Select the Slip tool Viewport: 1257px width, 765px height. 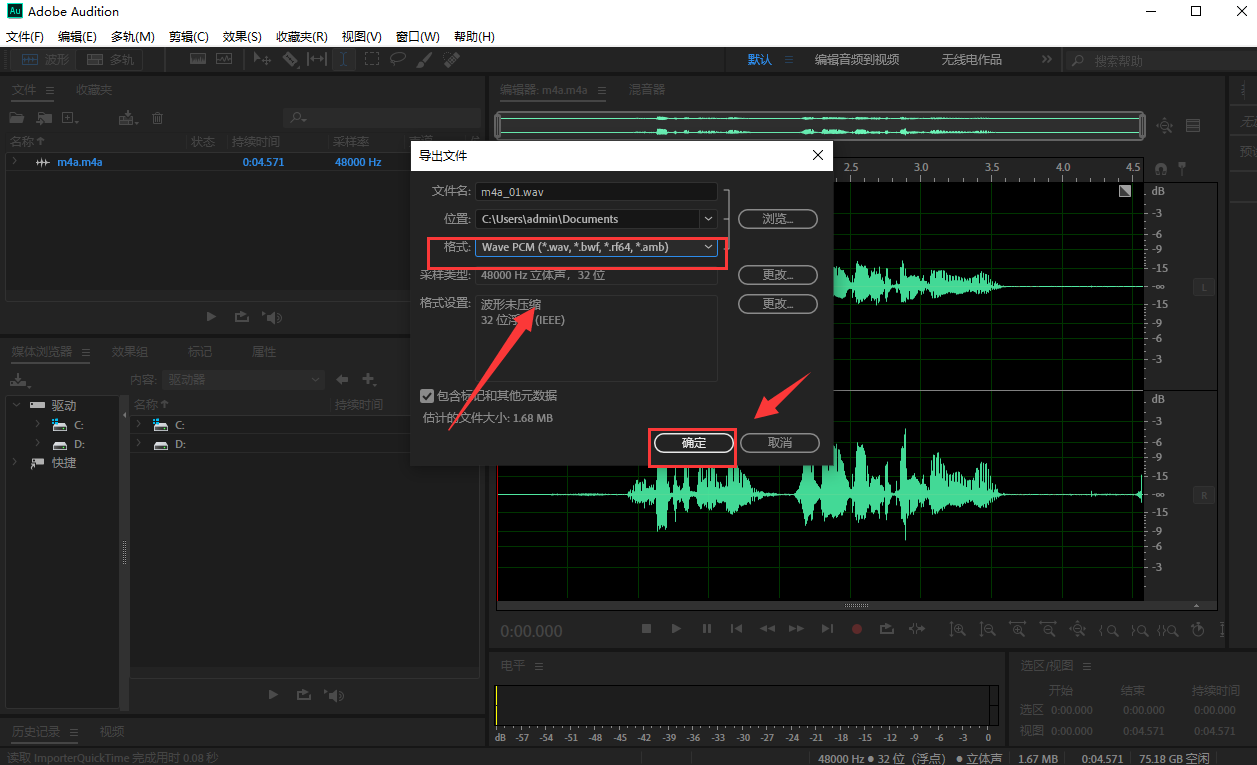(317, 60)
